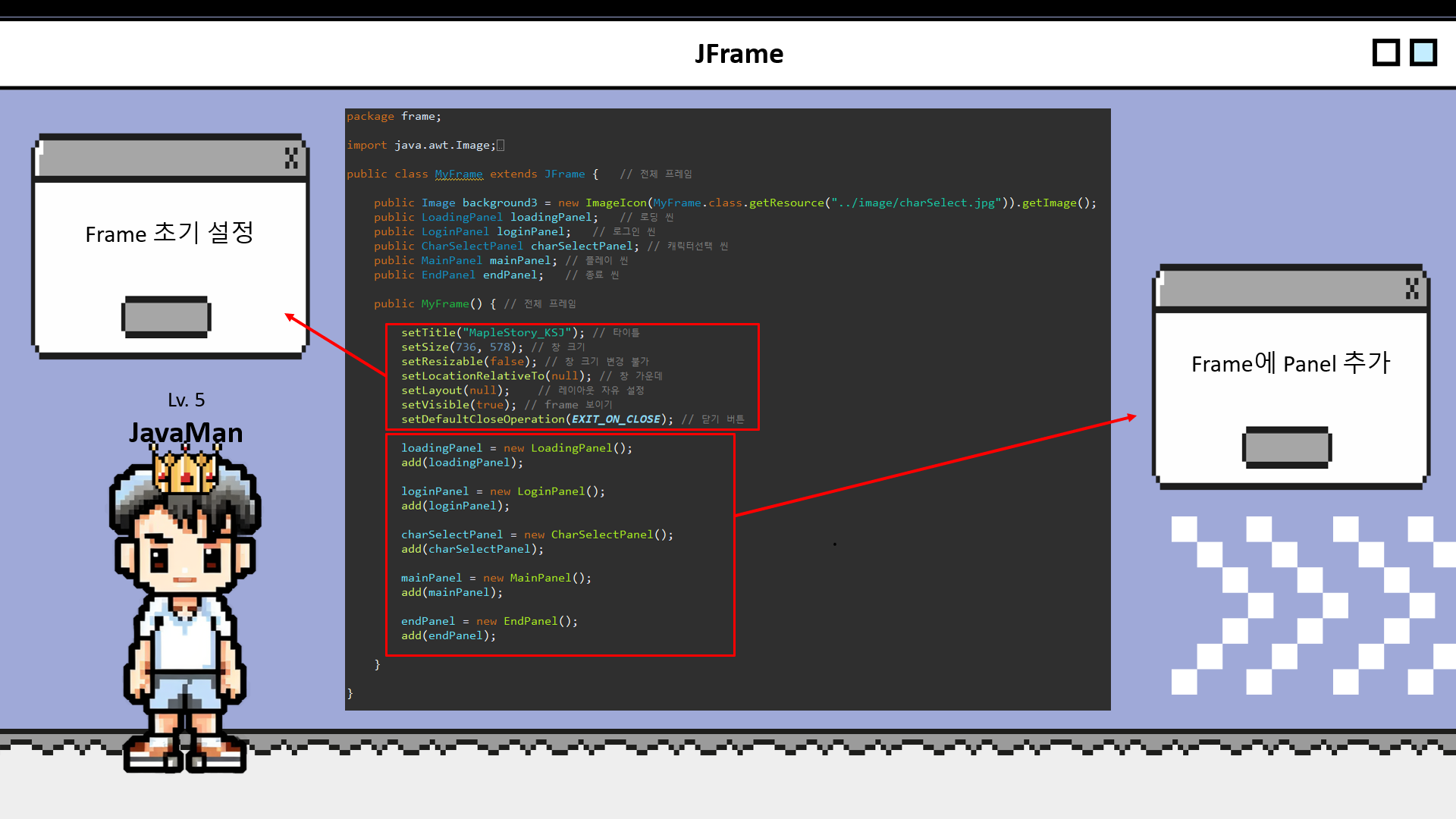Close the 'Frame 초기 설정' pixel window
This screenshot has width=1456, height=819.
291,158
